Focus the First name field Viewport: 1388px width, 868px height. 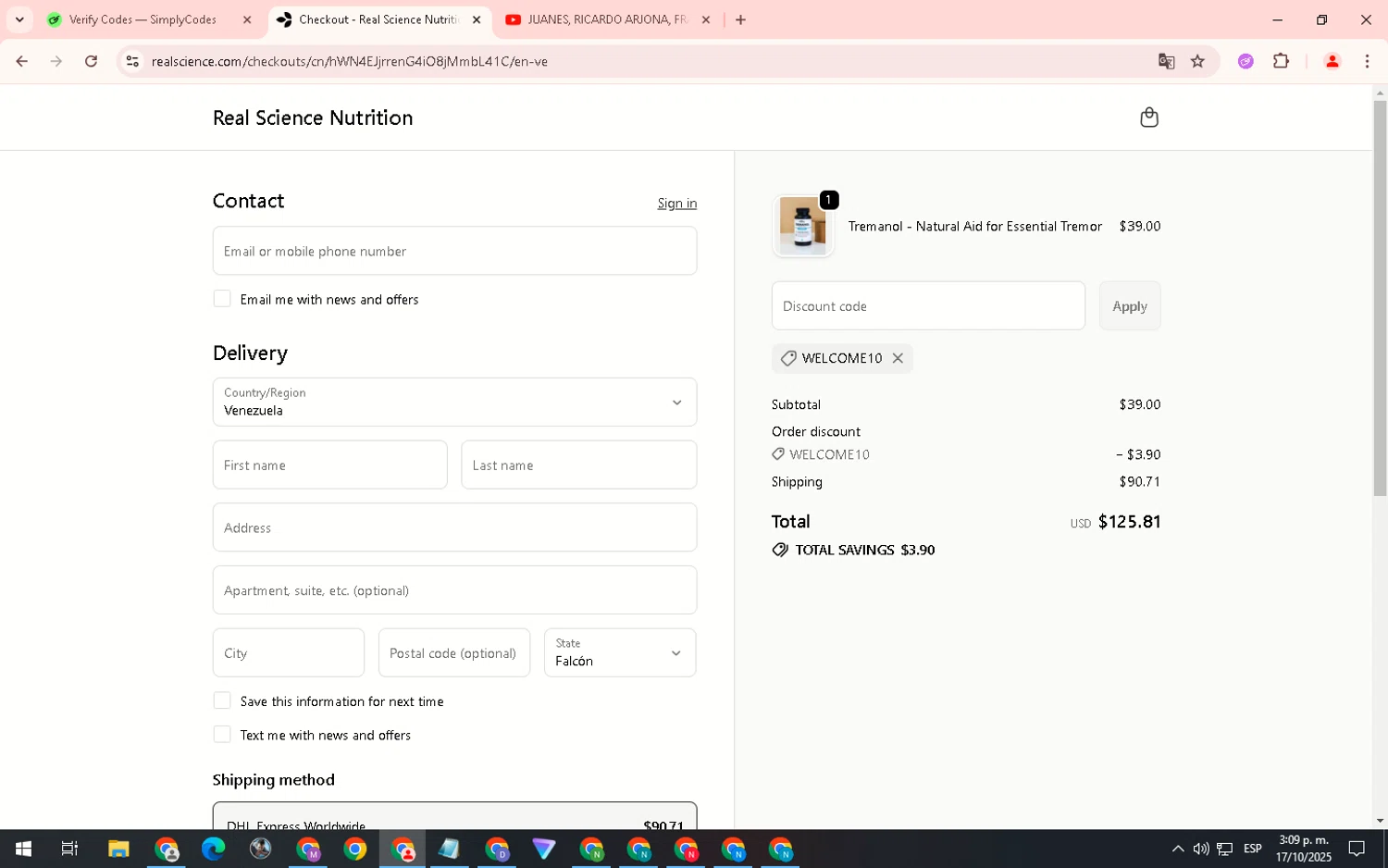tap(329, 465)
